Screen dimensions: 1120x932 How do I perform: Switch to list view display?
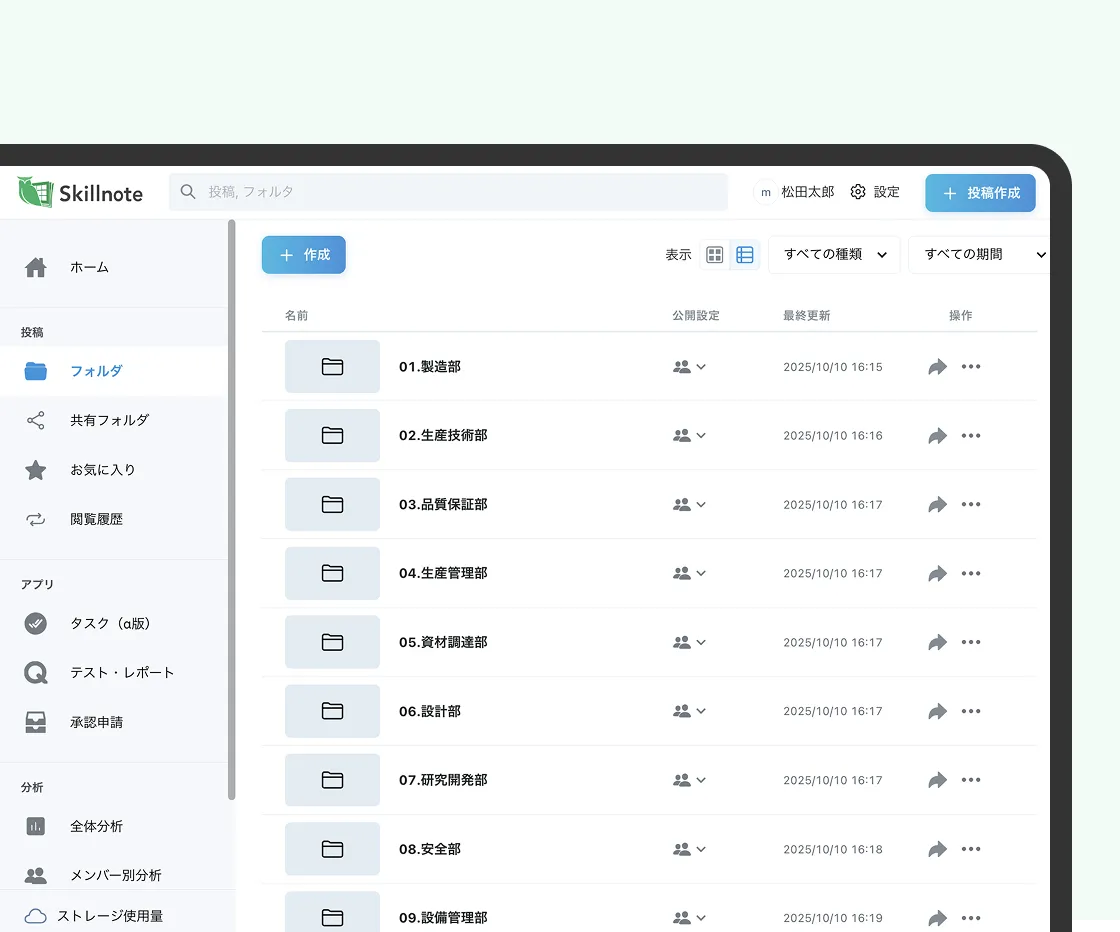(745, 255)
